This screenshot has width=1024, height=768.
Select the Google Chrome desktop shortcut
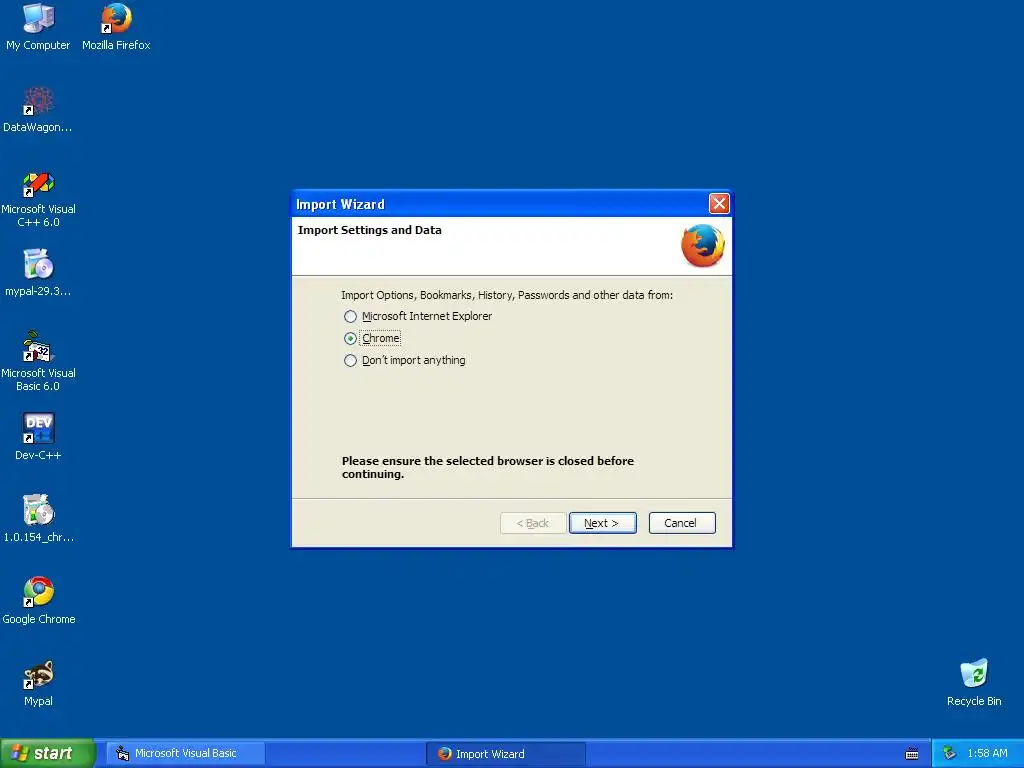38,600
